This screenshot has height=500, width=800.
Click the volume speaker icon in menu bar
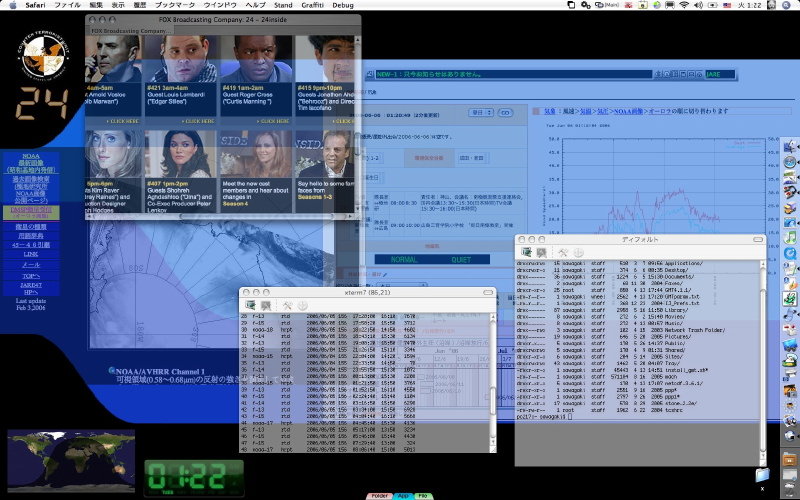[x=700, y=5]
